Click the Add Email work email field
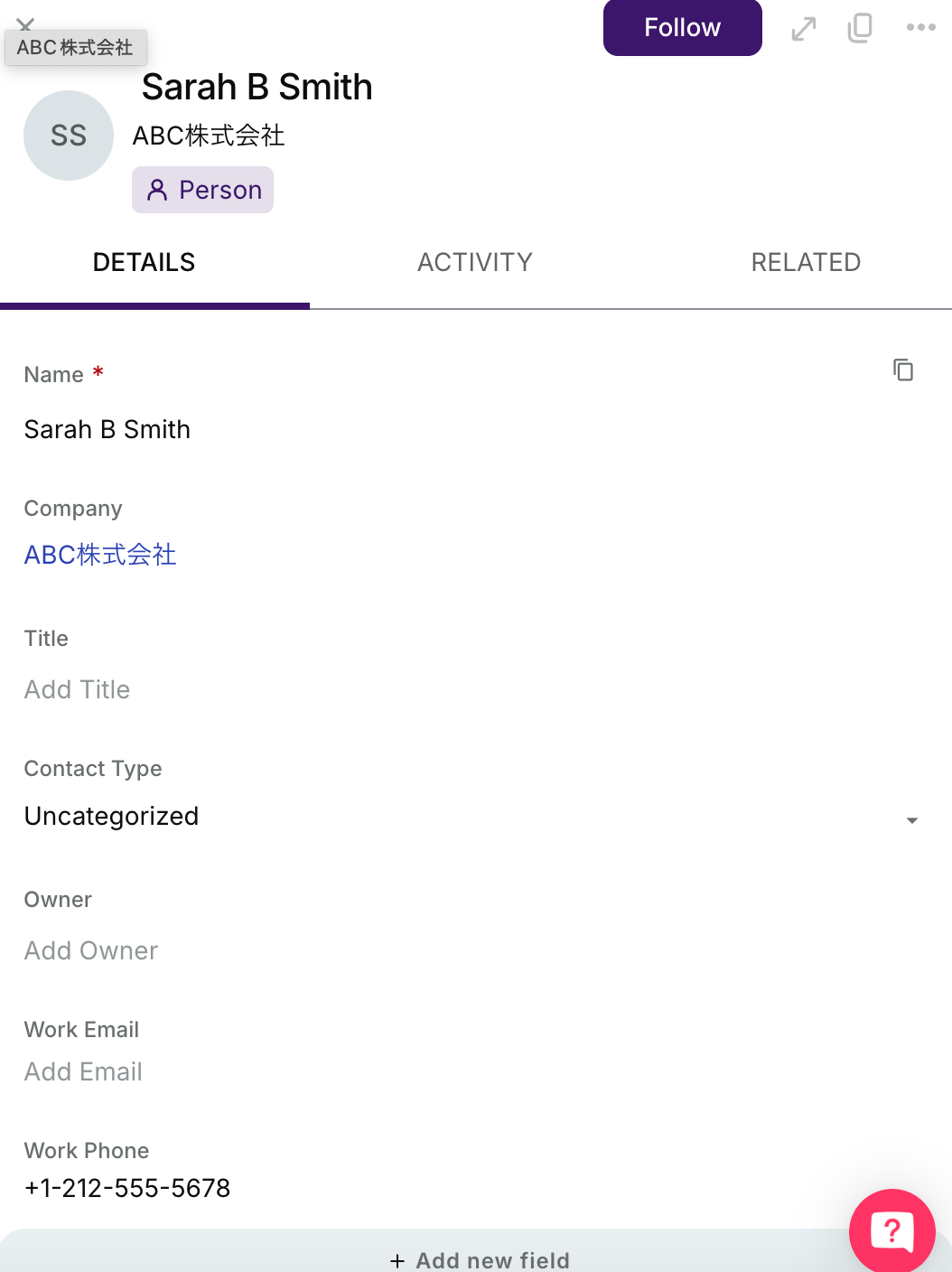 tap(83, 1071)
